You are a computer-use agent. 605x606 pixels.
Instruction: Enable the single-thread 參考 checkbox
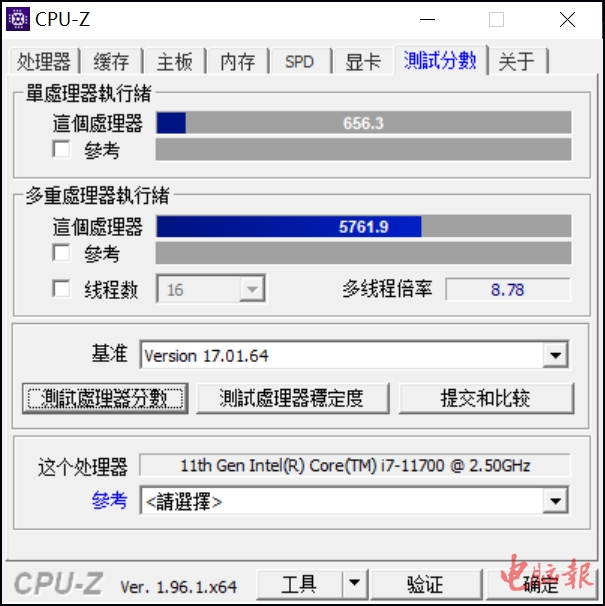click(61, 149)
